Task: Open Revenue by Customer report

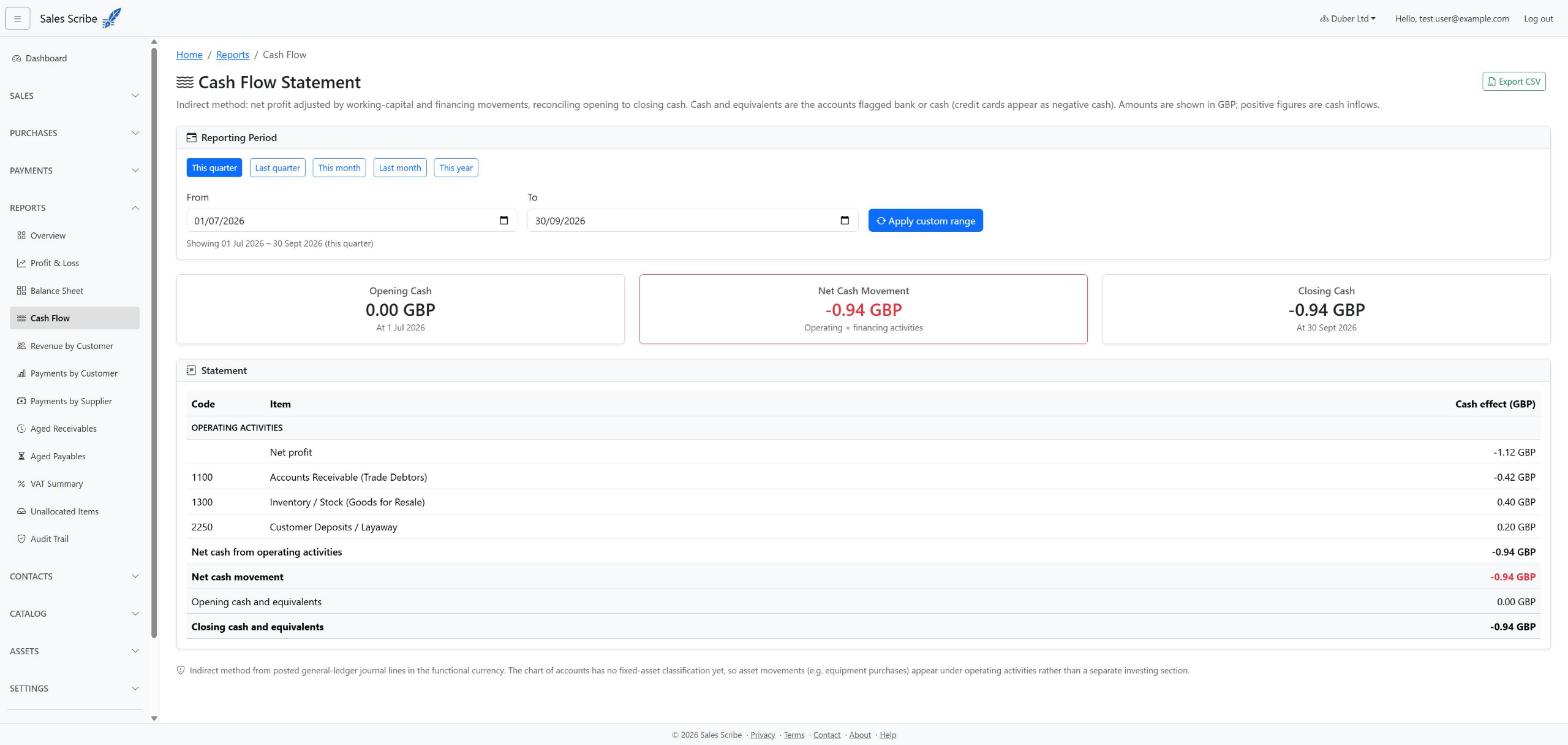Action: [x=75, y=346]
